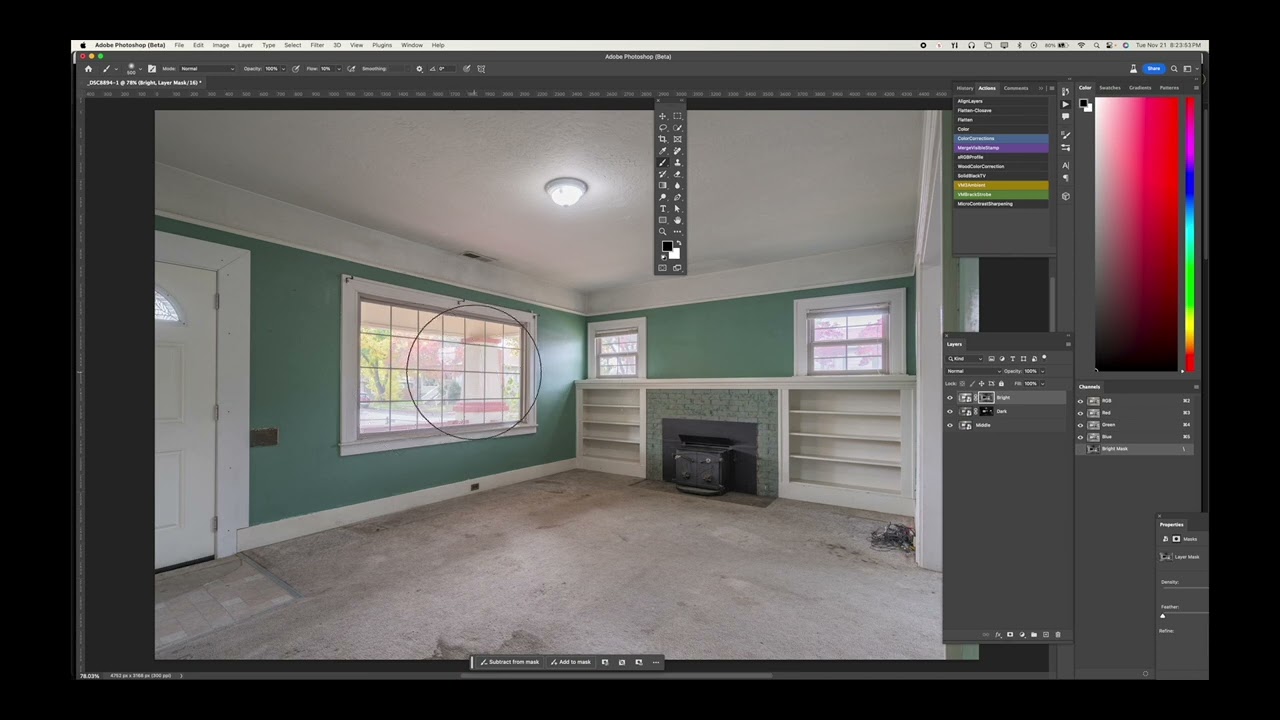Run the MergeVisibleStamp action
This screenshot has width=1280, height=720.
click(1001, 148)
